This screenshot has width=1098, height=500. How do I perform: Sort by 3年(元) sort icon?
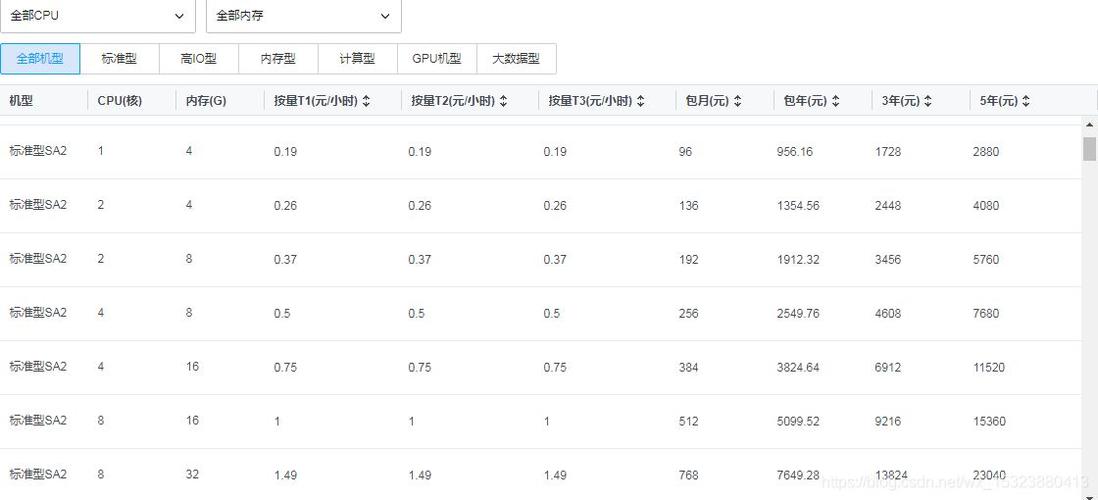pos(928,102)
